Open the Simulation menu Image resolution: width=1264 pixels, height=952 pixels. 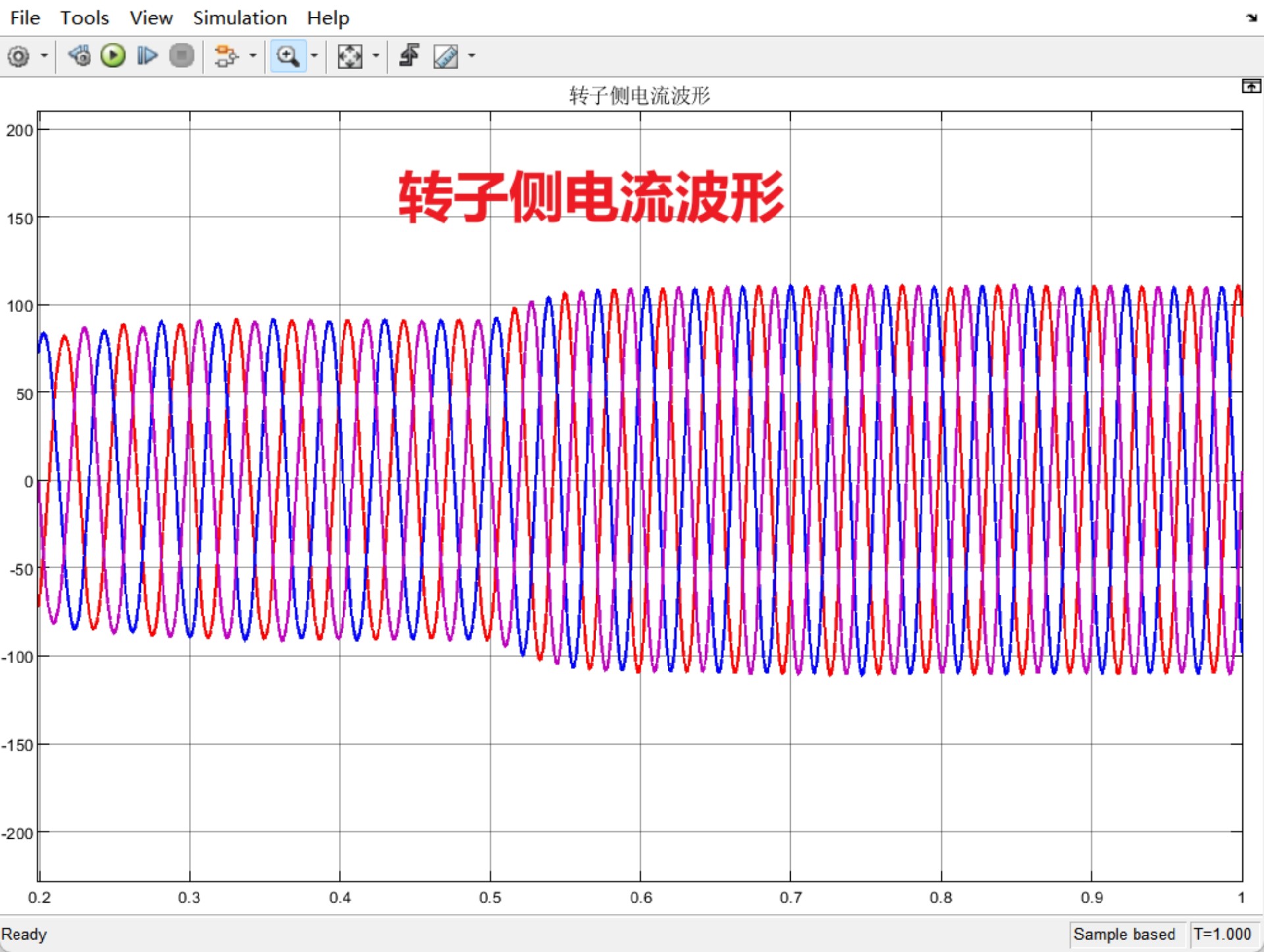point(240,18)
